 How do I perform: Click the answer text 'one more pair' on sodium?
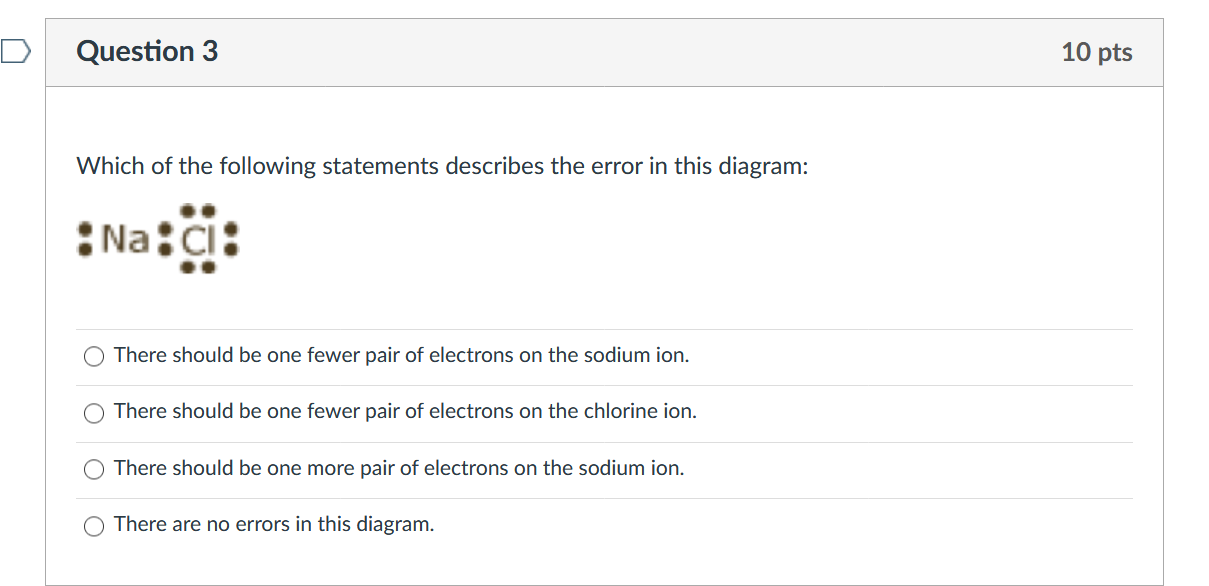pos(399,468)
